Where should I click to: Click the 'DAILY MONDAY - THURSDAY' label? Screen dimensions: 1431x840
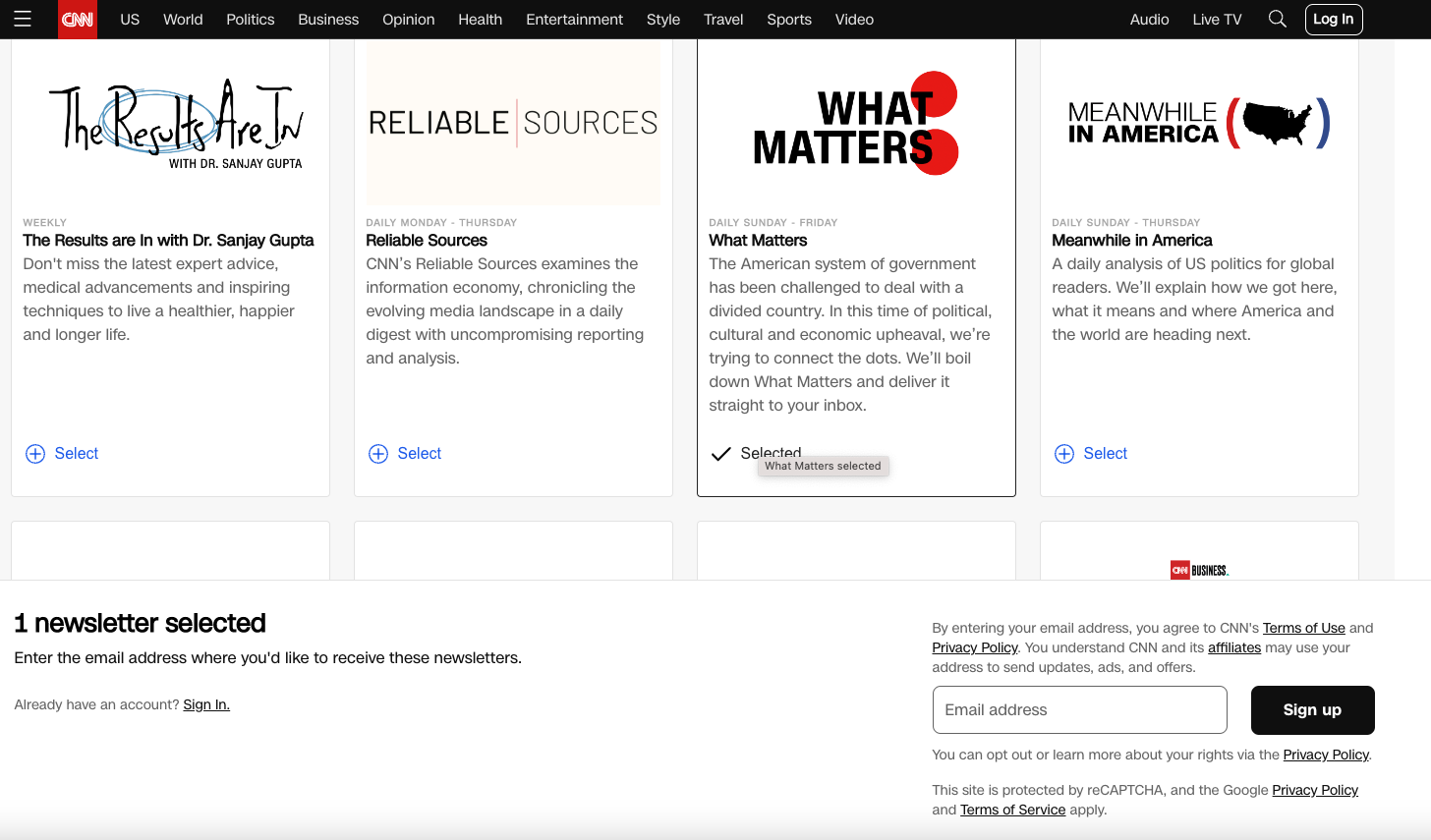pyautogui.click(x=441, y=223)
